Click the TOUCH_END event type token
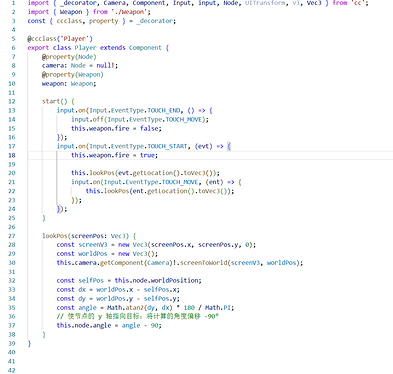Screen dimensions: 393x374 pos(164,110)
